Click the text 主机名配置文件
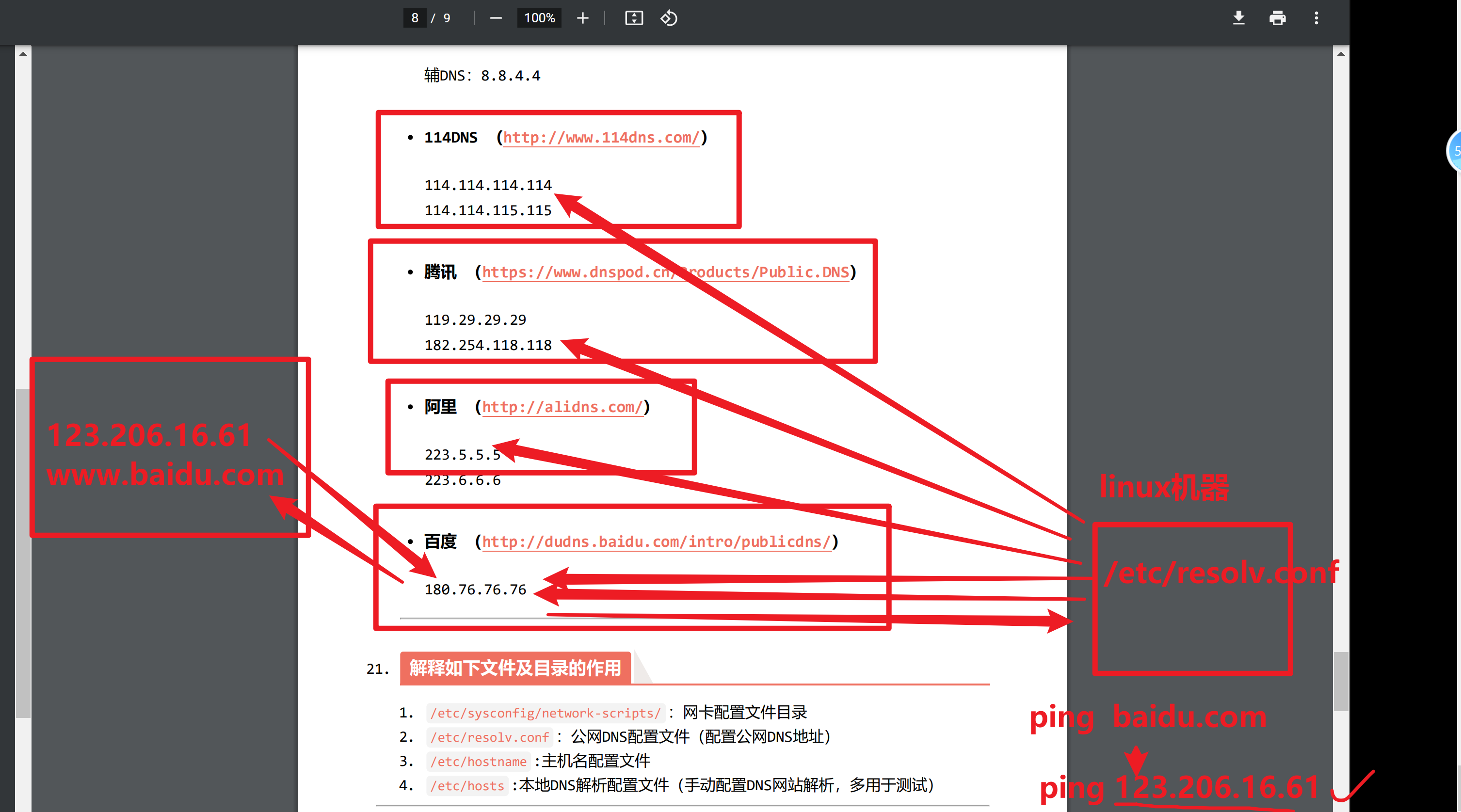The height and width of the screenshot is (812, 1461). (595, 762)
